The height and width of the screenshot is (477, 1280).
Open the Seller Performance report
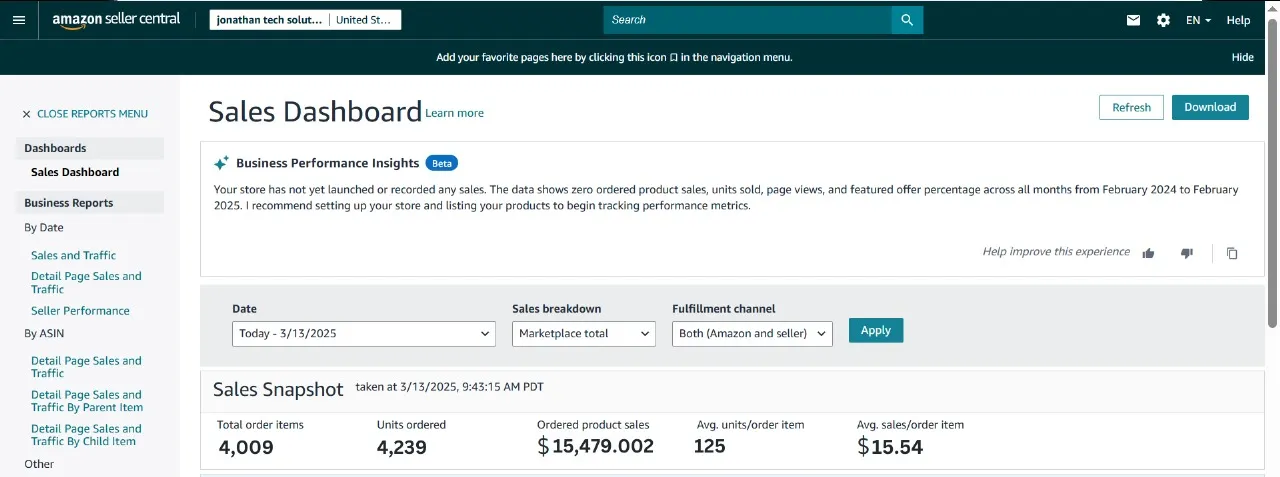[x=80, y=311]
